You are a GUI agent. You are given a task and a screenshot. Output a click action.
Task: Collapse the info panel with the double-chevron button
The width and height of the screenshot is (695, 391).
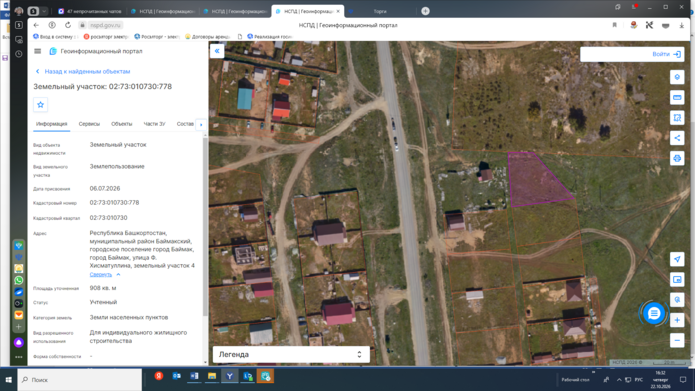217,51
